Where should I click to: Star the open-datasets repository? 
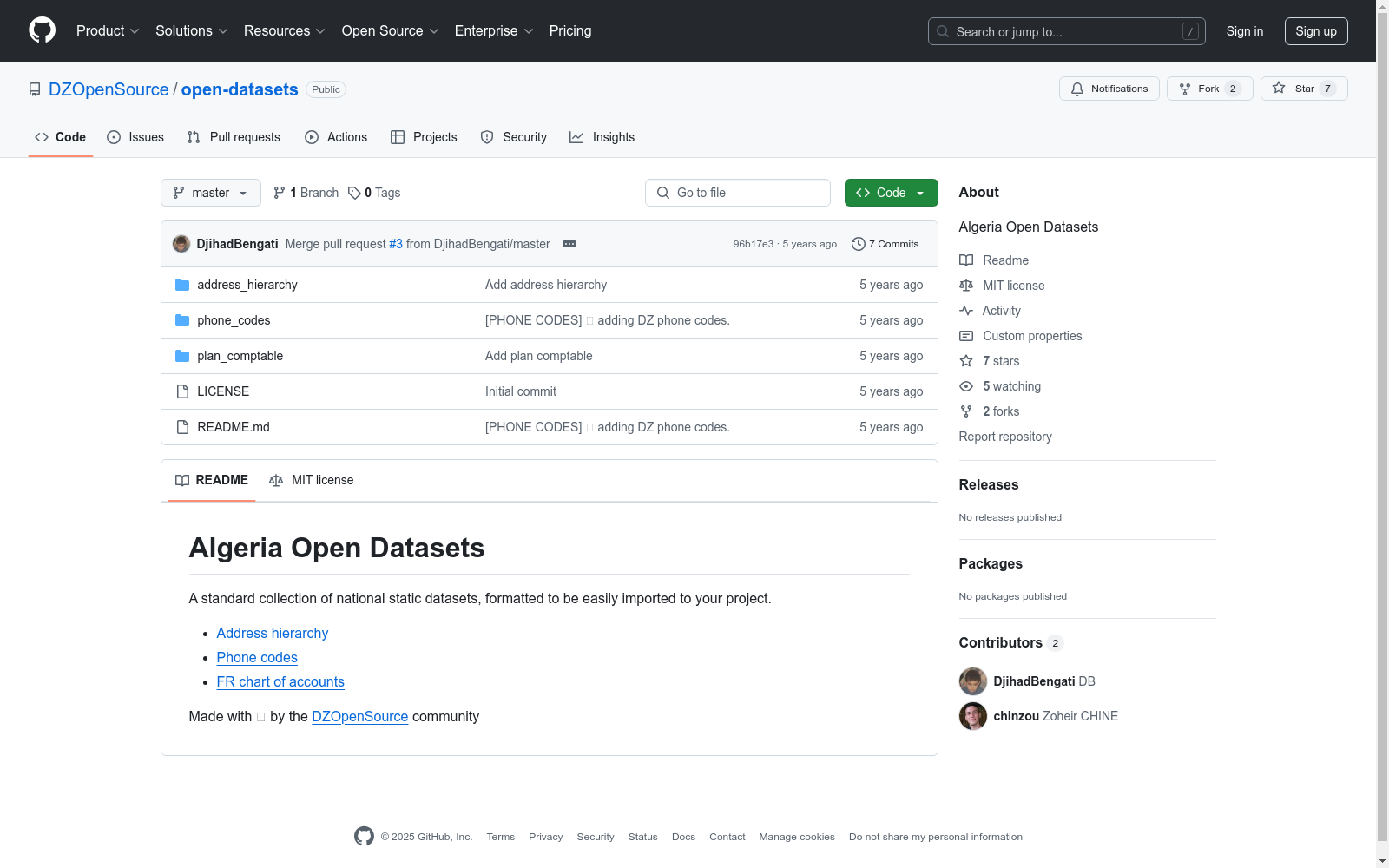tap(1304, 89)
